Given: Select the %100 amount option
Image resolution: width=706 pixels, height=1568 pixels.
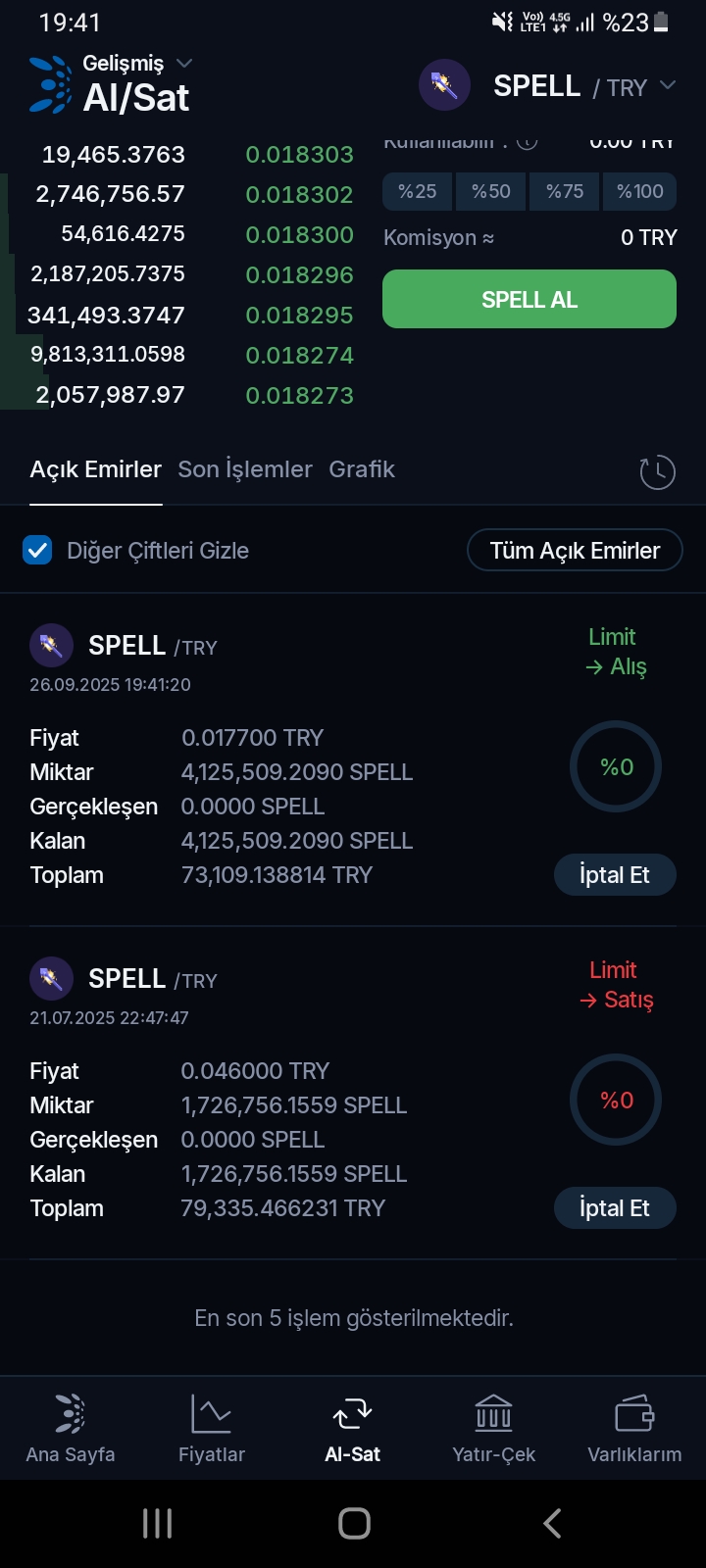Looking at the screenshot, I should click(639, 191).
